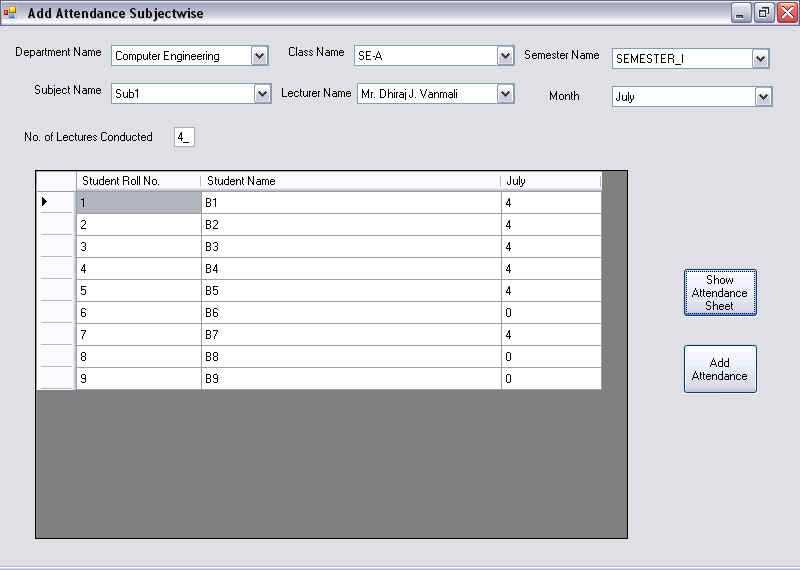Click the July attendance cell for B6
800x570 pixels.
tap(550, 313)
